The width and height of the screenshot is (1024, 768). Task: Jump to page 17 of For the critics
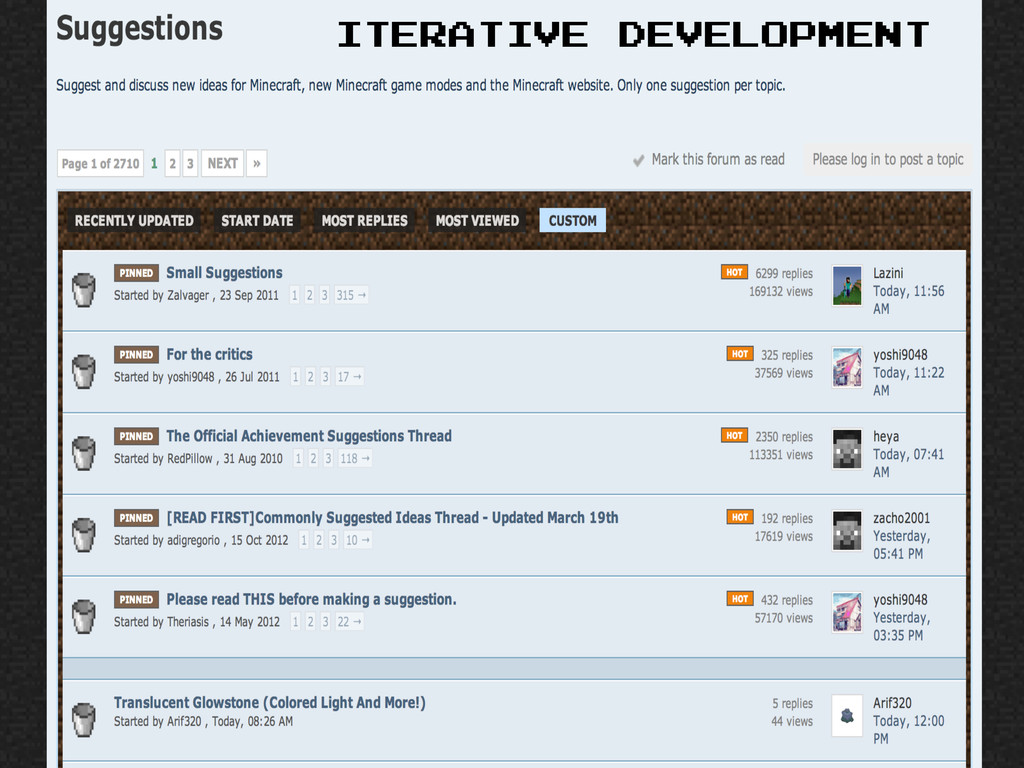[x=349, y=377]
